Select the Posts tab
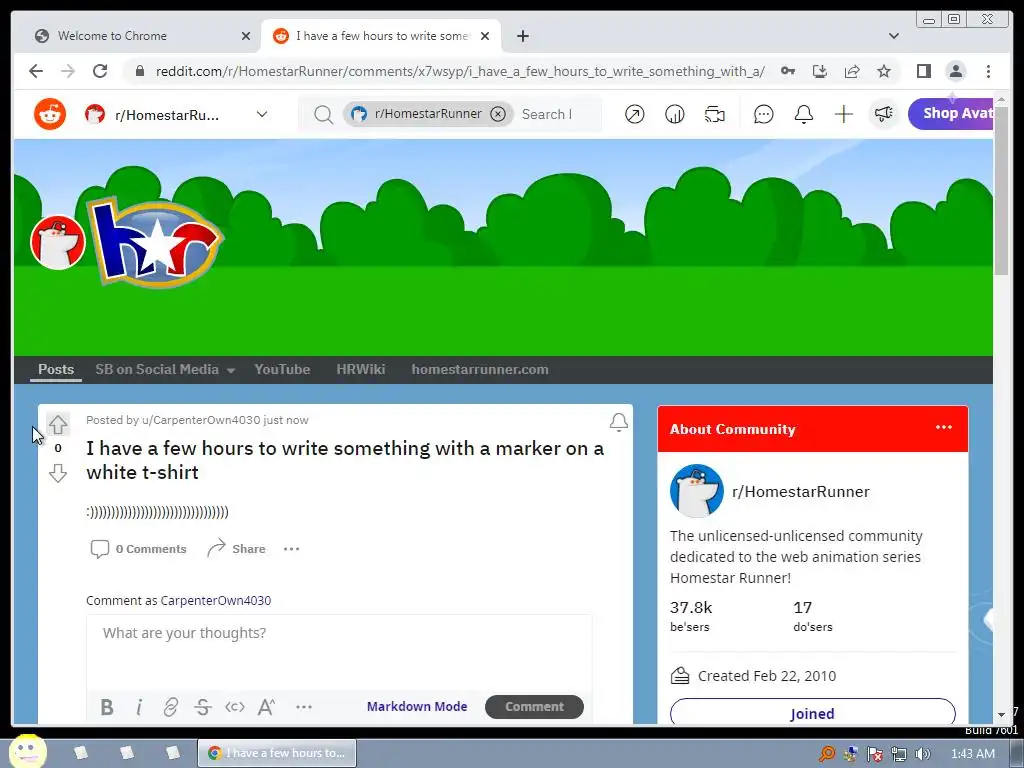1024x768 pixels. 56,370
